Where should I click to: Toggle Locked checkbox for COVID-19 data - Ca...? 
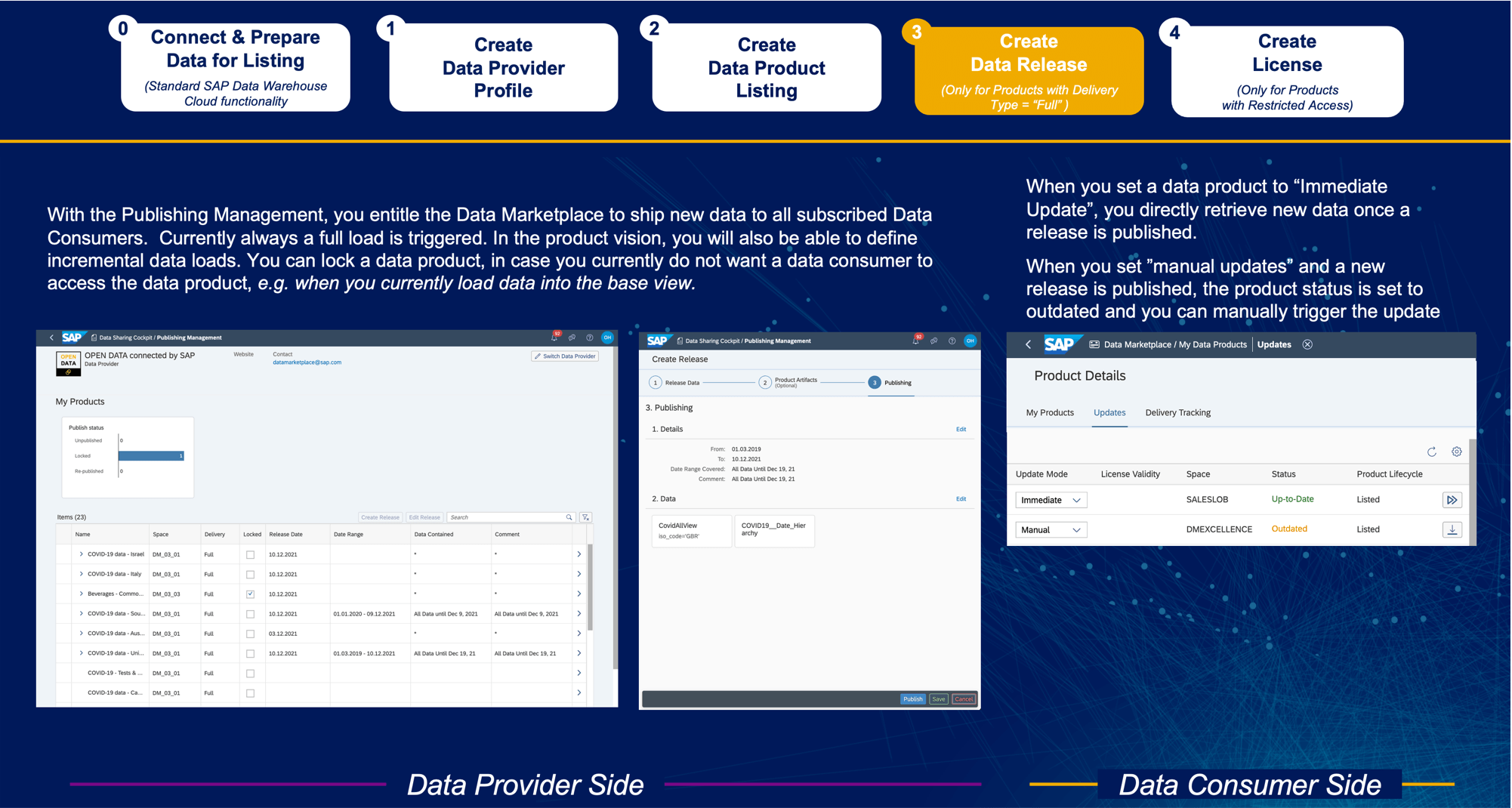251,693
